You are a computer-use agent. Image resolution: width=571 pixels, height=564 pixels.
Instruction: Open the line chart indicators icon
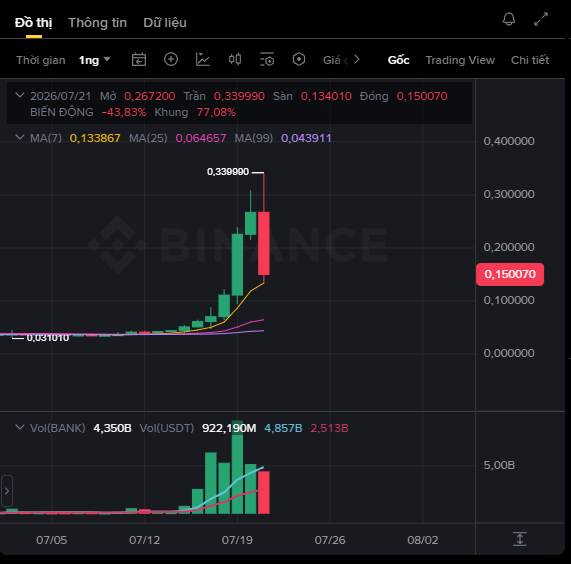pyautogui.click(x=203, y=59)
